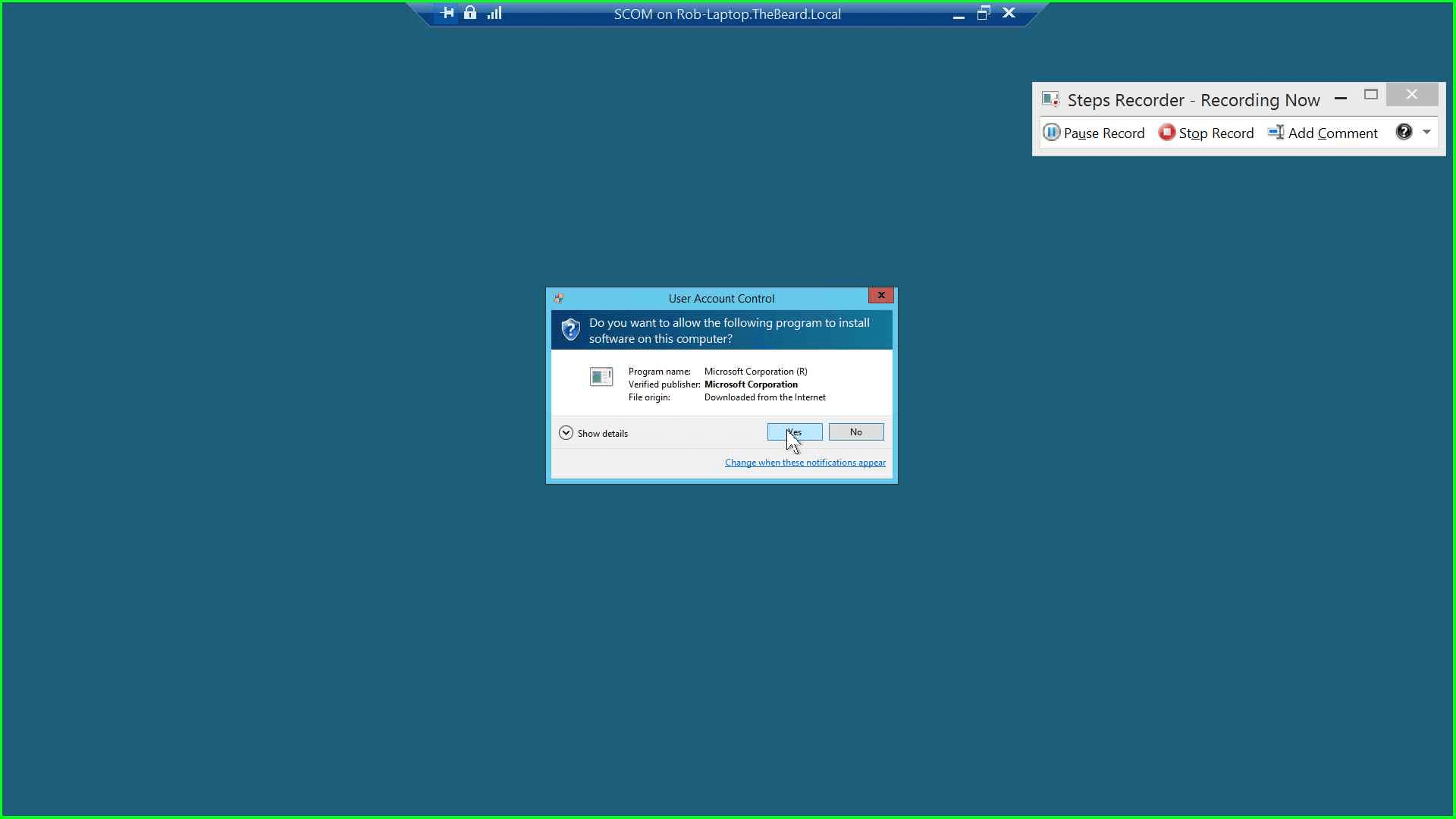Click the UAC shield question icon
The width and height of the screenshot is (1456, 819).
570,330
